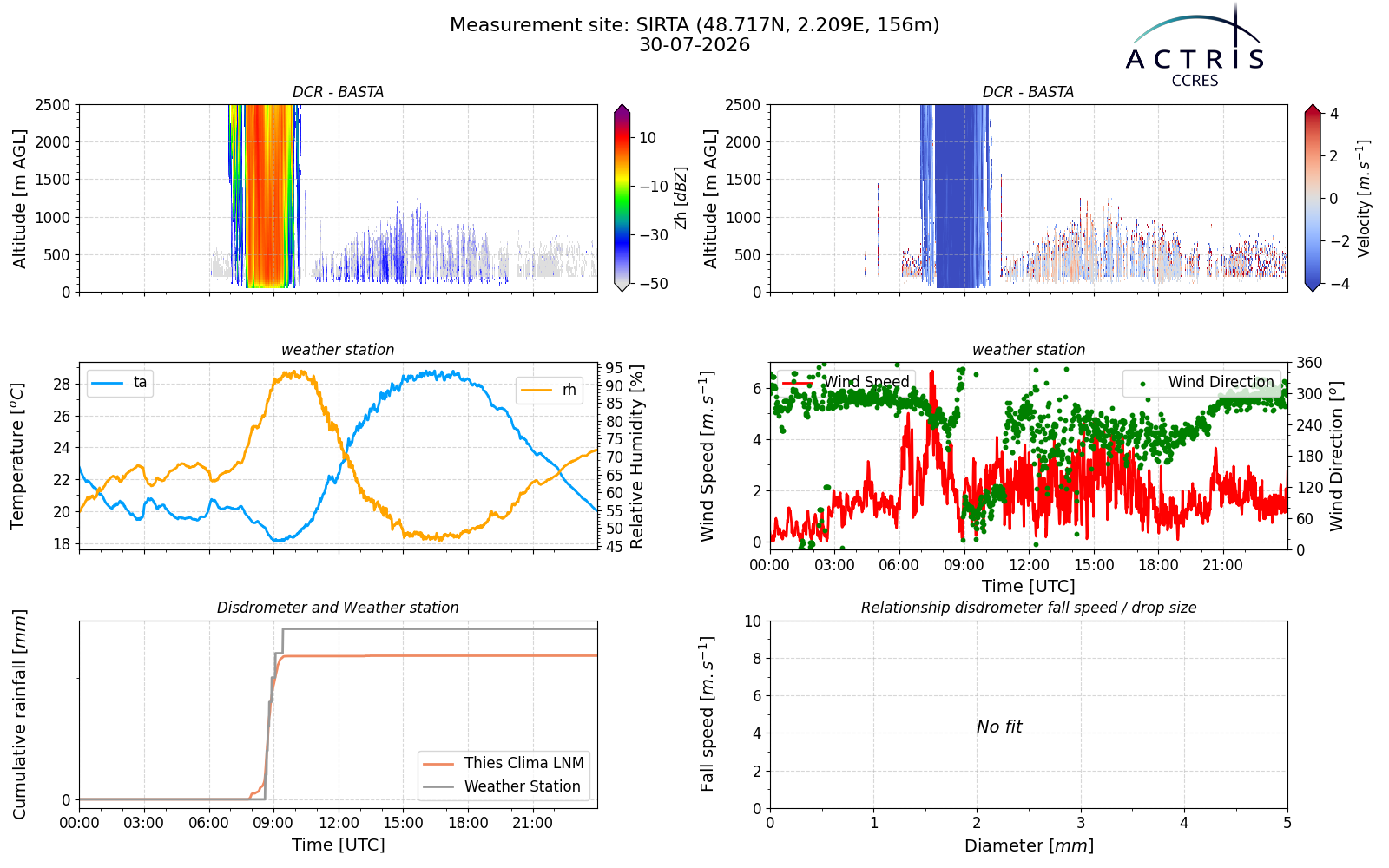
Task: Click the −50 tick on the Zh colorbar
Action: pyautogui.click(x=654, y=284)
